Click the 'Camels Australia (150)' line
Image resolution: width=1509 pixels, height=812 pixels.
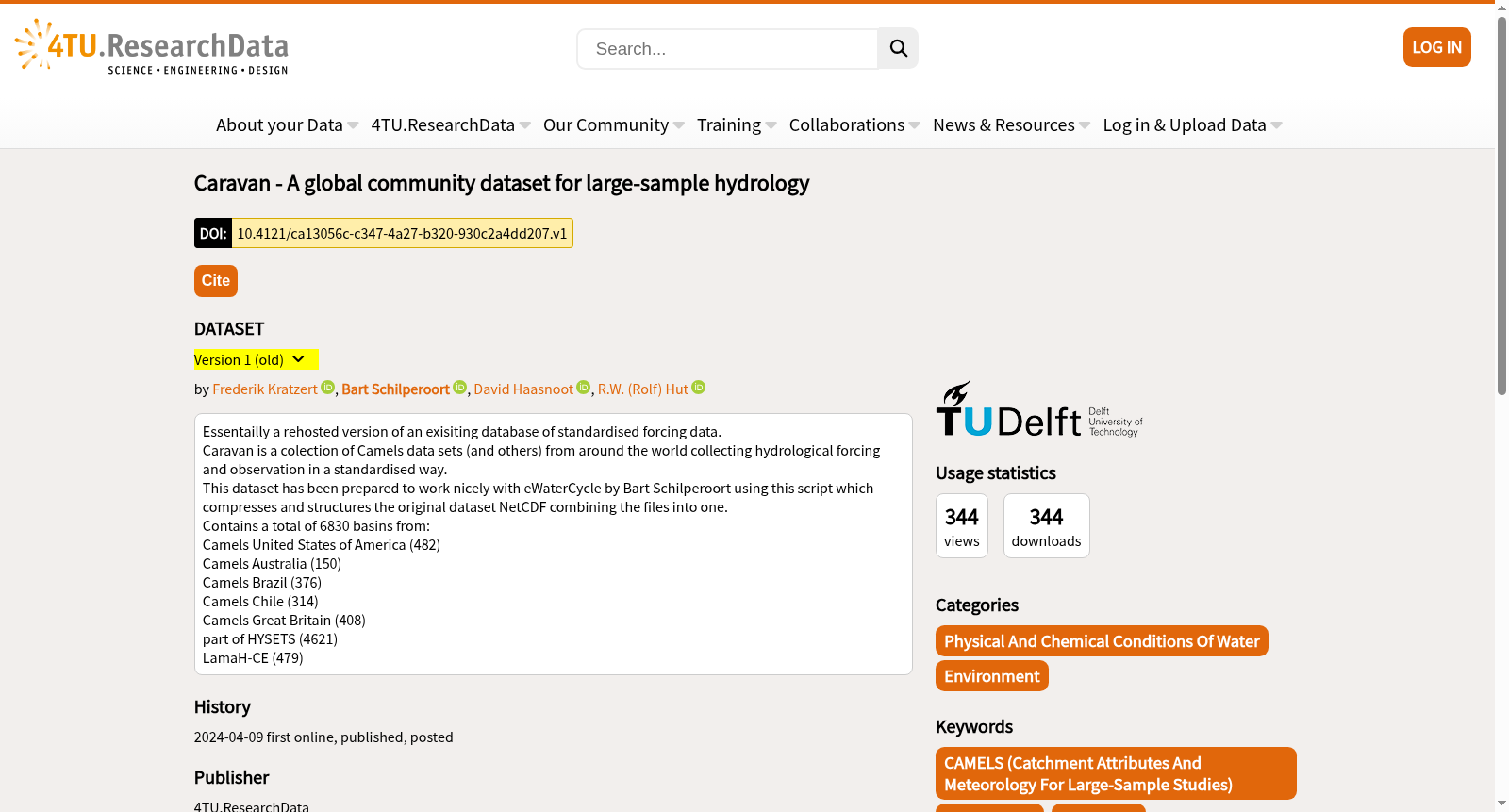(x=272, y=564)
